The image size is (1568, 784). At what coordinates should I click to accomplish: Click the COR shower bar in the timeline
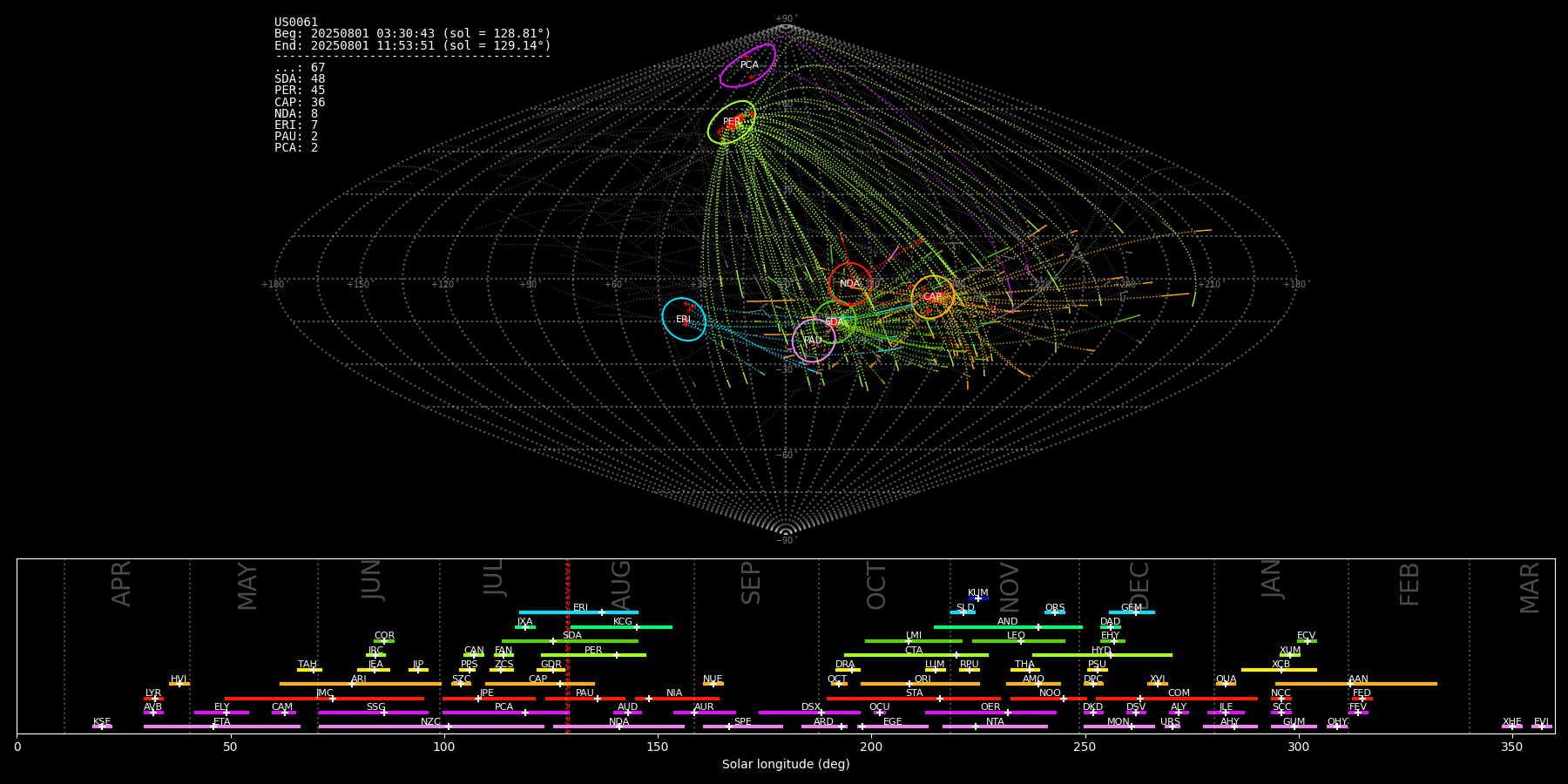coord(384,641)
